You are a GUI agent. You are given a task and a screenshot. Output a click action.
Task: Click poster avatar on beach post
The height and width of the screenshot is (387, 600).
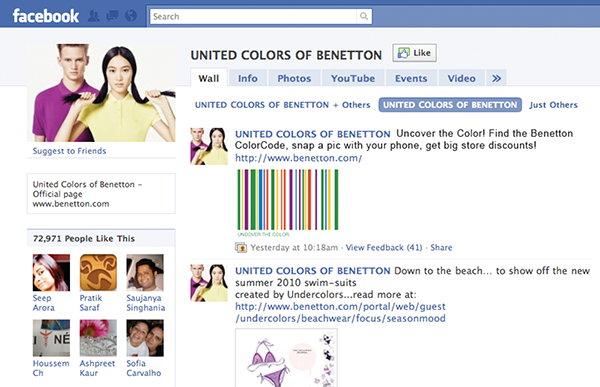(x=209, y=283)
